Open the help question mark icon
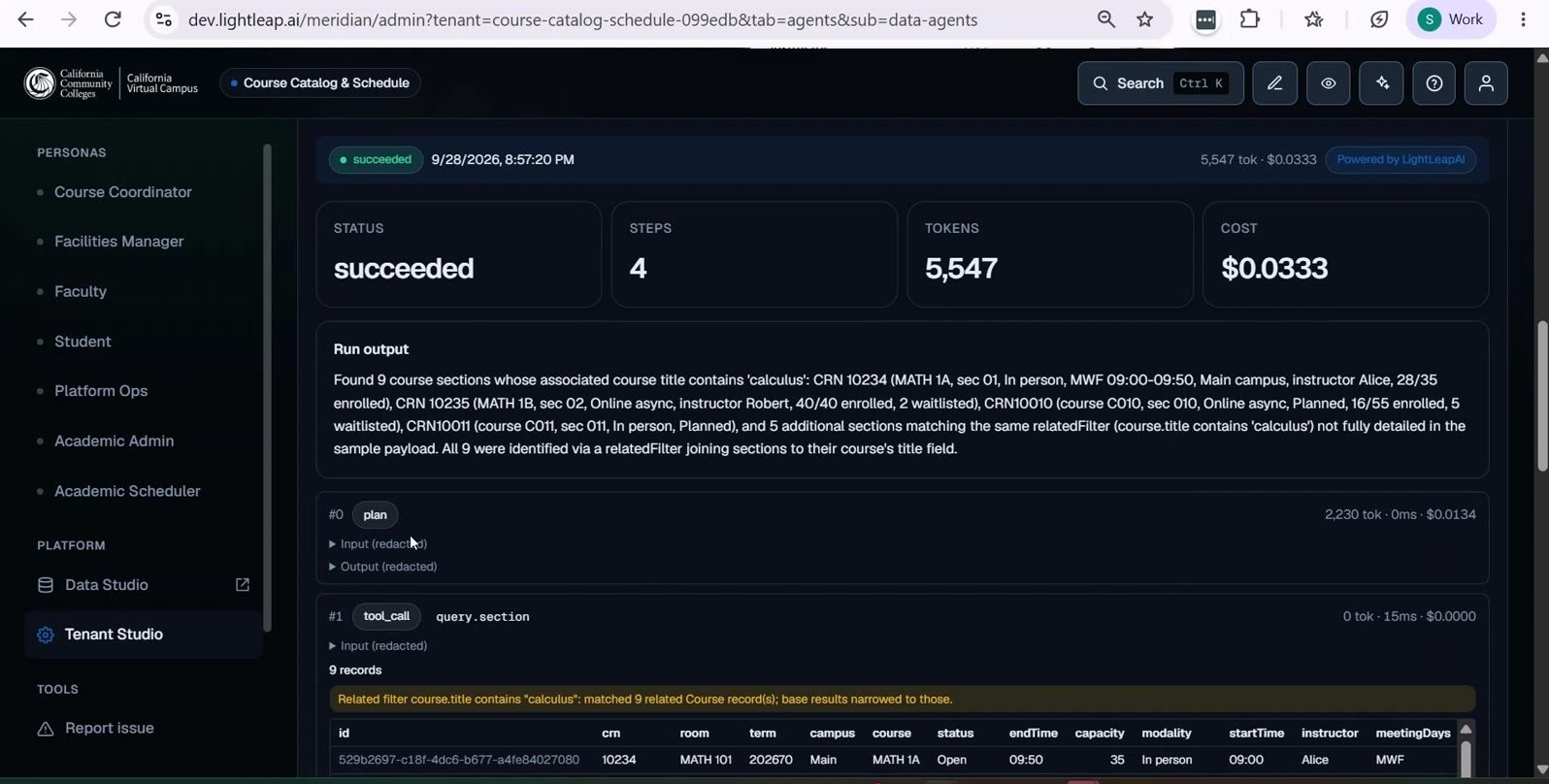Viewport: 1549px width, 784px height. pos(1434,83)
